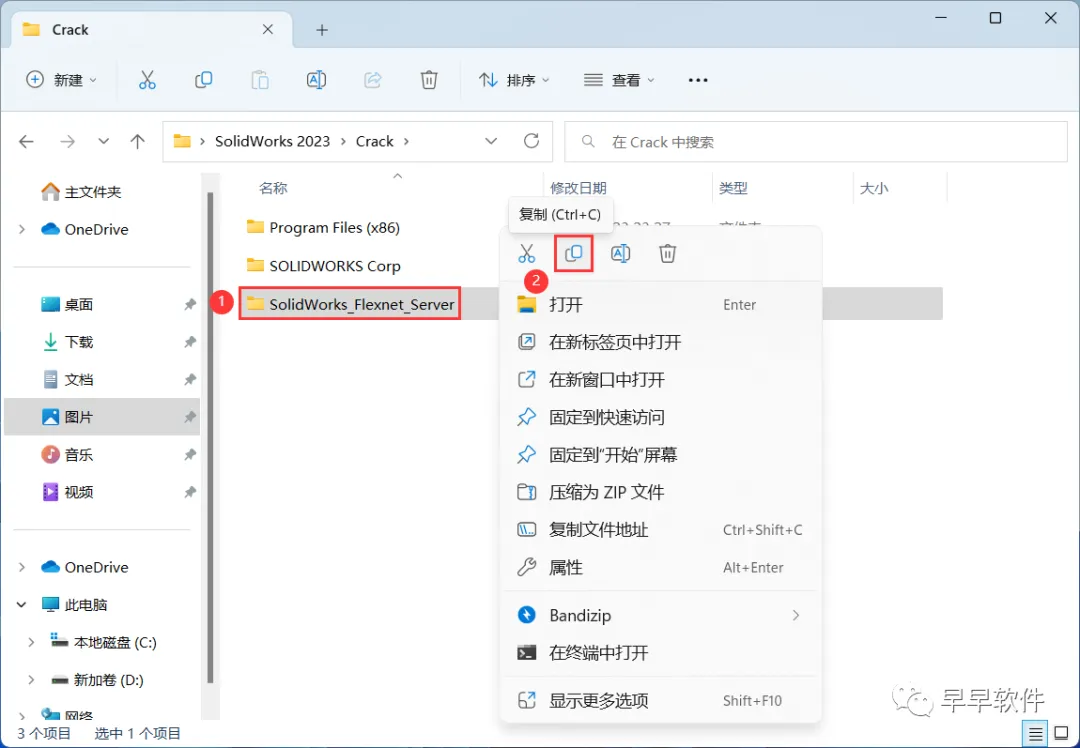Open the address bar history dropdown
The height and width of the screenshot is (748, 1080).
click(x=491, y=141)
